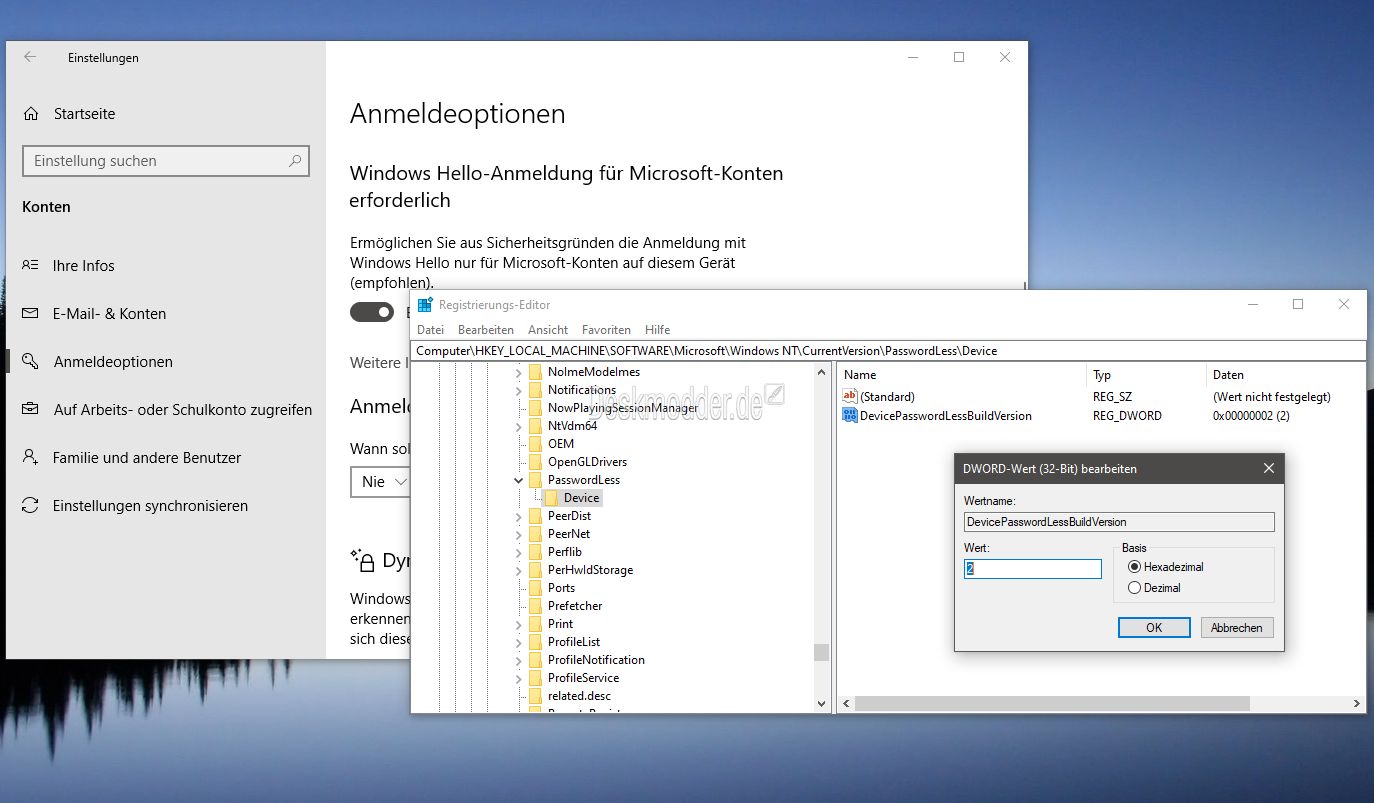This screenshot has height=803, width=1374.
Task: Close the DWORD-Wert bearbeiten dialog with X
Action: 1268,468
